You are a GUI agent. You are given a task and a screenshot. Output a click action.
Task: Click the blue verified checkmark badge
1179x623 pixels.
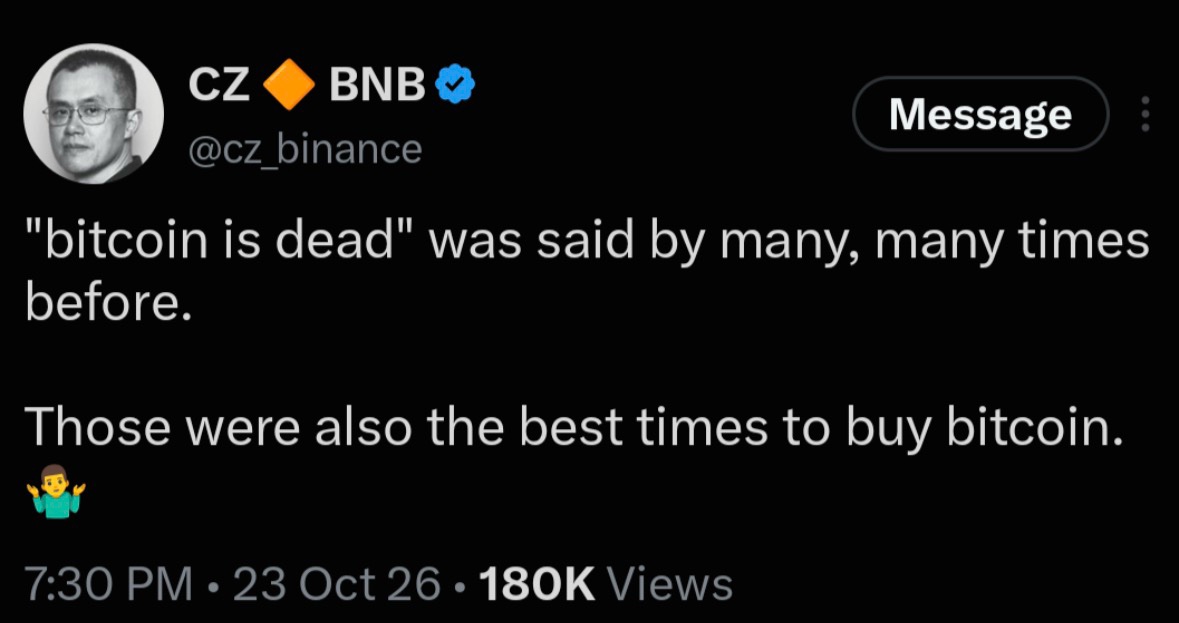(x=456, y=84)
